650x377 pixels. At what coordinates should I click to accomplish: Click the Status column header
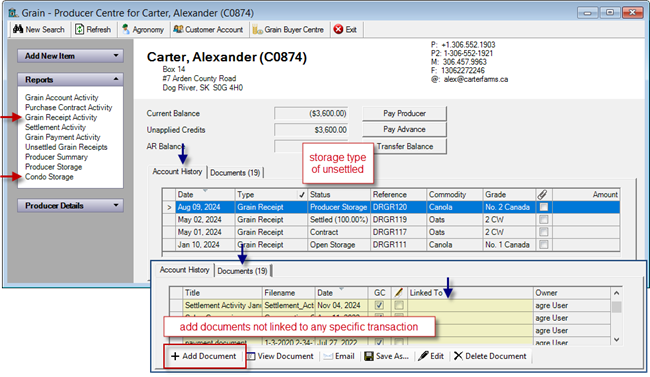pos(339,195)
